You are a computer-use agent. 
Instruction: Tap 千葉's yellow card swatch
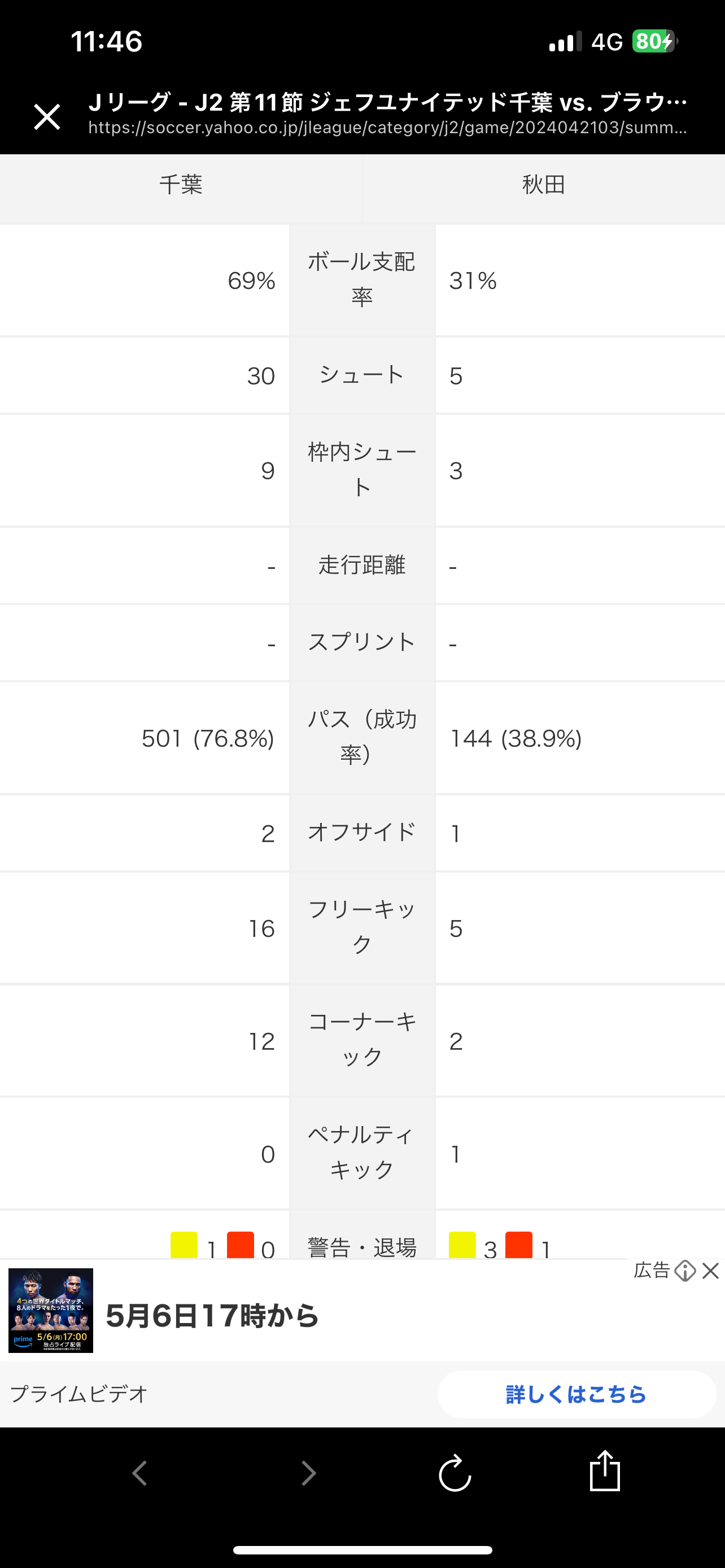184,1244
